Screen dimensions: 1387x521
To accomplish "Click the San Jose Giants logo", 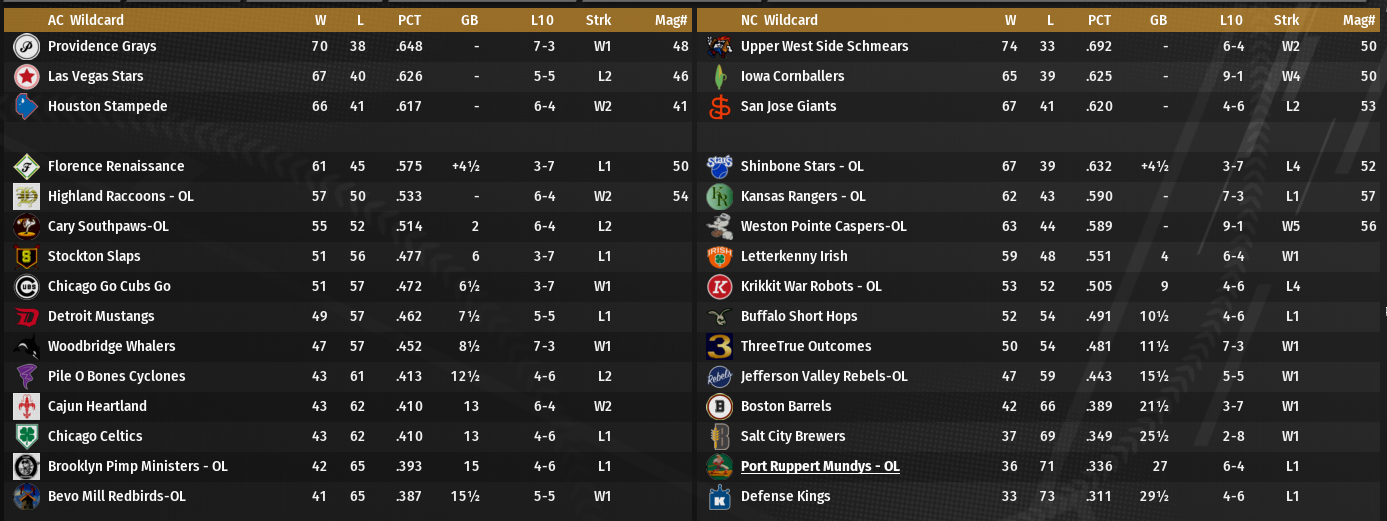I will [719, 106].
